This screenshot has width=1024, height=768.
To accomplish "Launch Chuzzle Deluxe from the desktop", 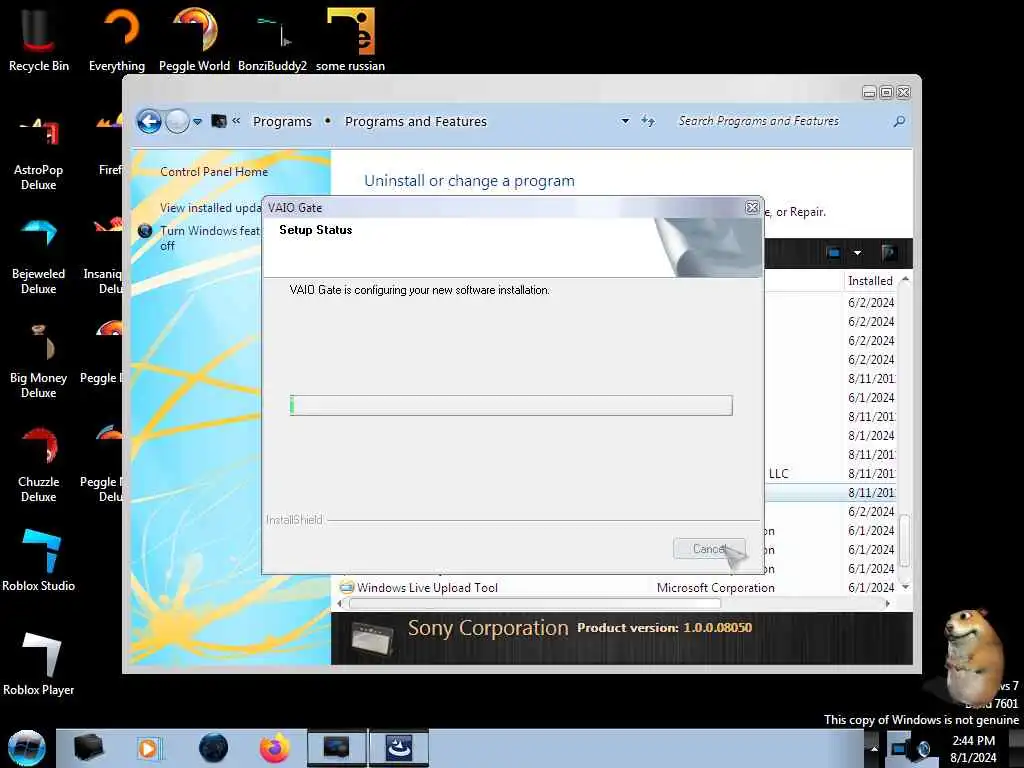I will (39, 465).
